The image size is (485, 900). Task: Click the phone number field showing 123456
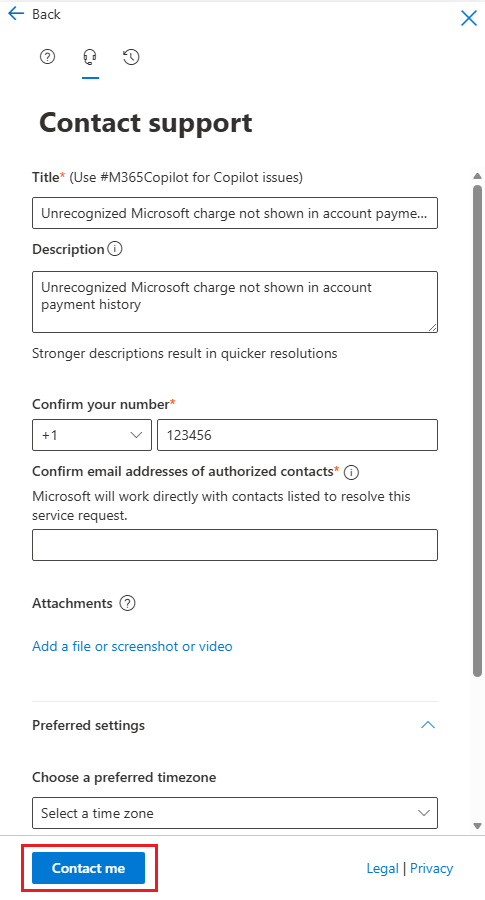297,435
